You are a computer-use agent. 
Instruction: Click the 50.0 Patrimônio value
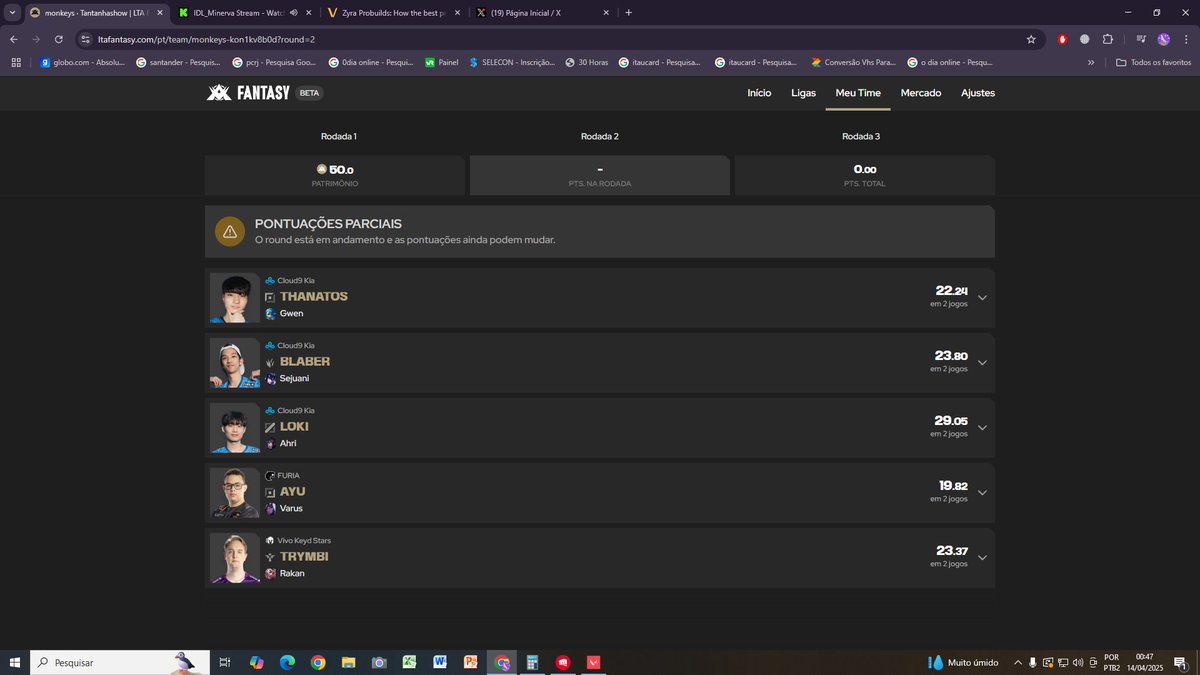[335, 169]
